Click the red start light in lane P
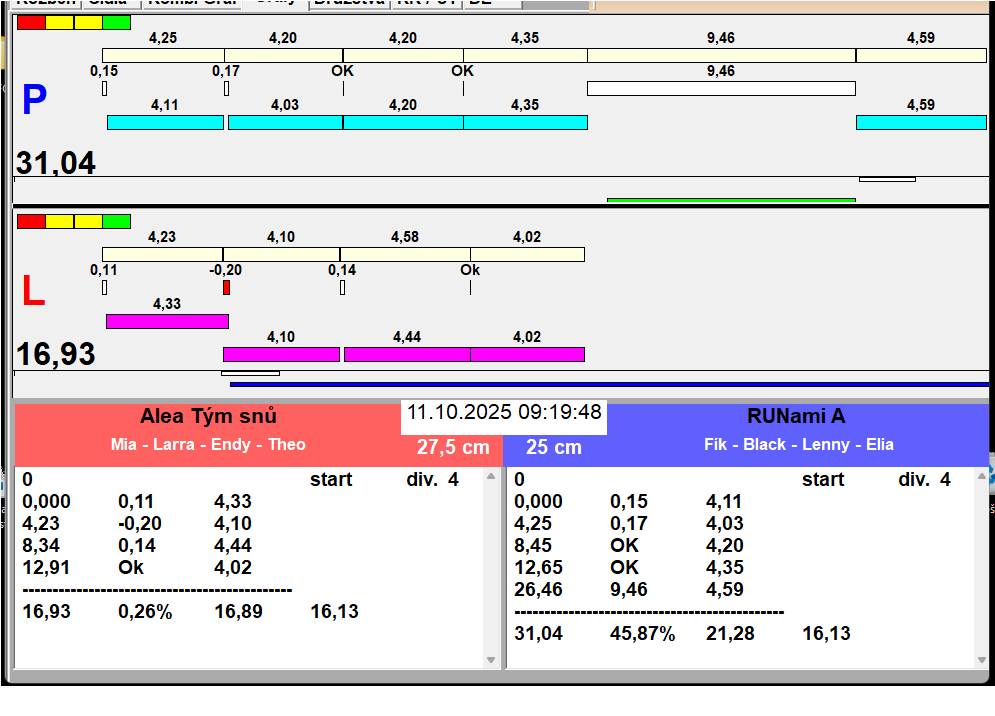The height and width of the screenshot is (716, 995). (x=31, y=22)
